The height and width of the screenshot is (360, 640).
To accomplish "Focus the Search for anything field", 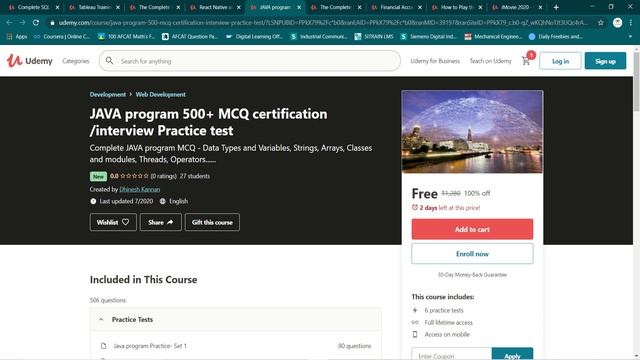I will [x=250, y=61].
